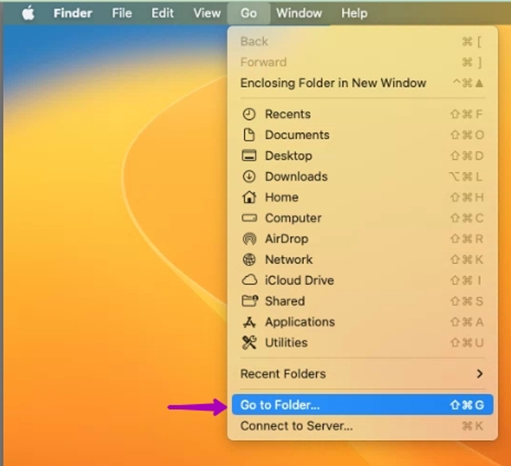Click the Applications icon
Viewport: 511px width, 466px height.
tap(249, 322)
